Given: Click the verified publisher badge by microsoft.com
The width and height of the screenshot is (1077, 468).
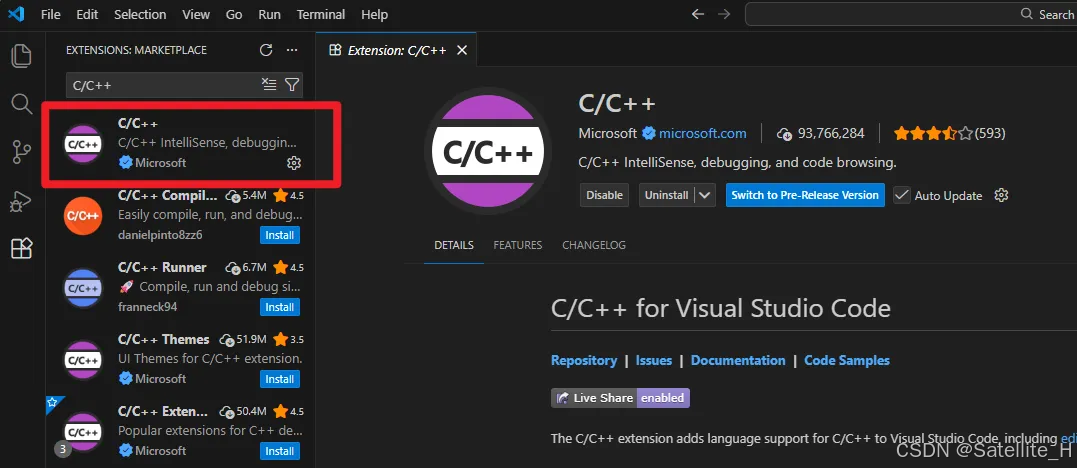Looking at the screenshot, I should [648, 133].
